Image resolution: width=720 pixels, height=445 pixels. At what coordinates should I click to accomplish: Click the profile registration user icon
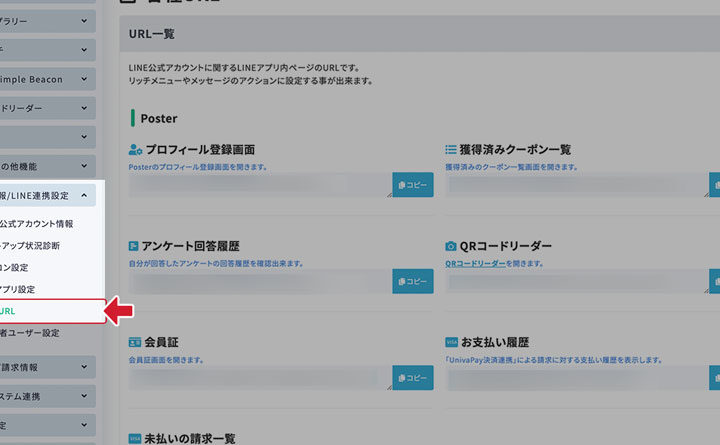pyautogui.click(x=136, y=150)
